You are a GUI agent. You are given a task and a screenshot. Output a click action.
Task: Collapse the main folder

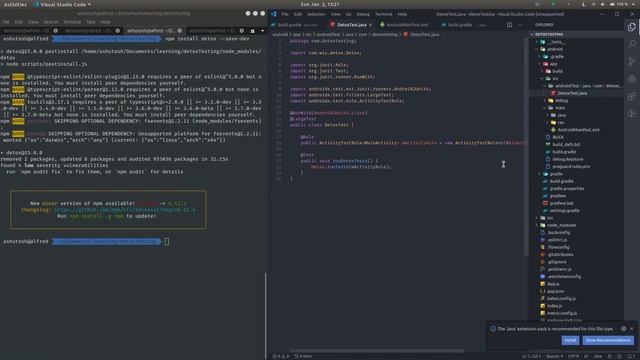tap(545, 108)
